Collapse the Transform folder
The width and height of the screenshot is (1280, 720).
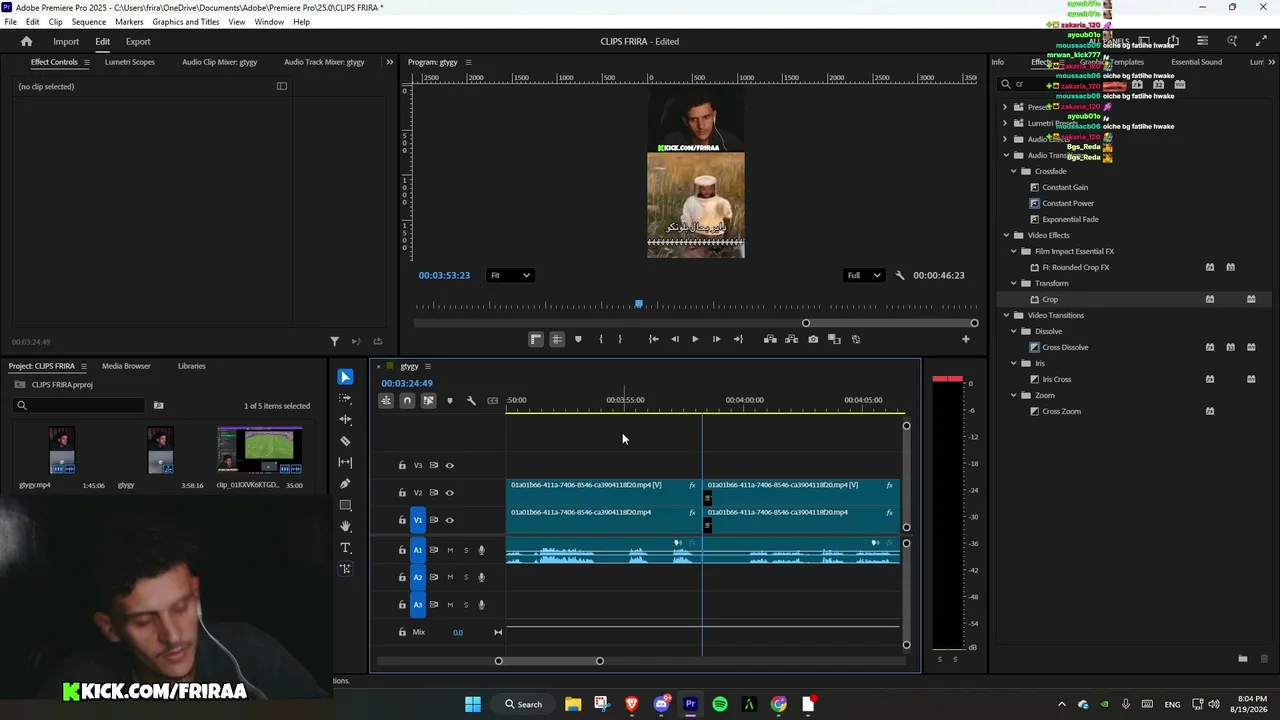pos(1013,283)
